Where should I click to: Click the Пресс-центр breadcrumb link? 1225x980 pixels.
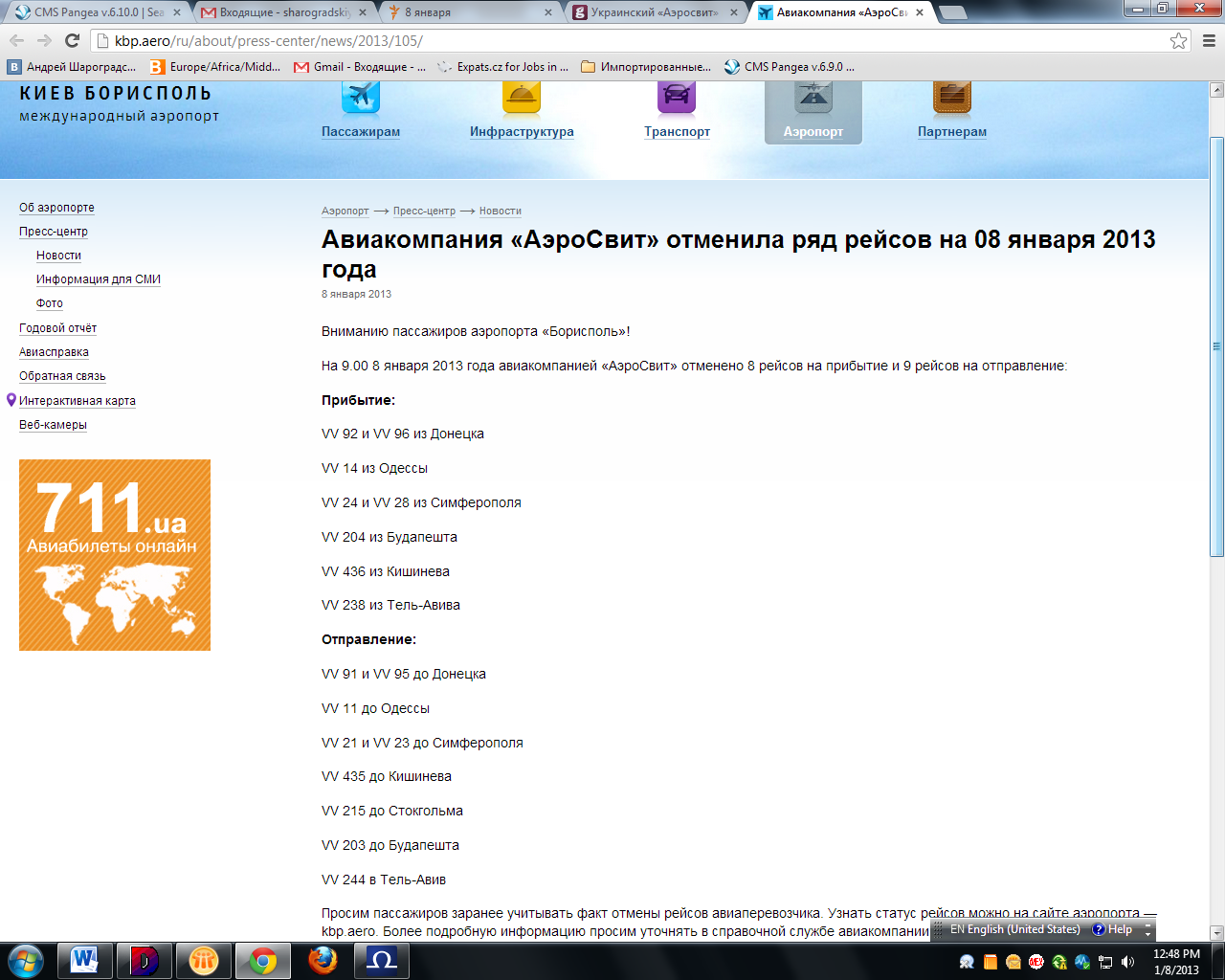(424, 211)
